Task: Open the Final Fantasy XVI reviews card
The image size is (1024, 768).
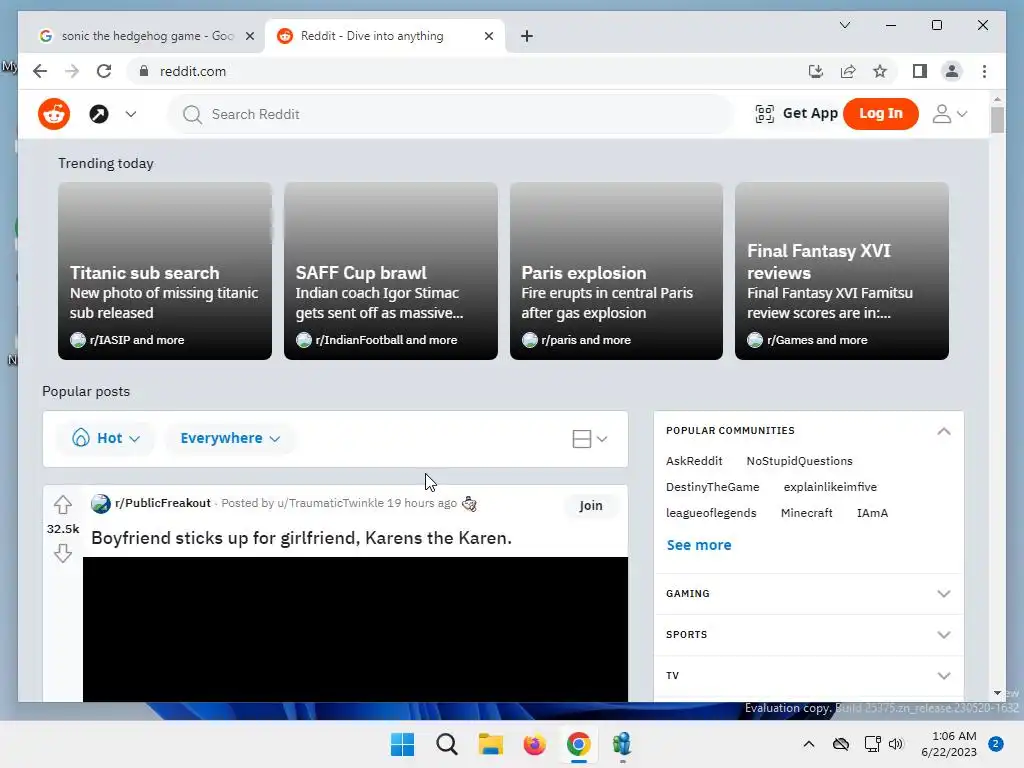Action: [842, 271]
